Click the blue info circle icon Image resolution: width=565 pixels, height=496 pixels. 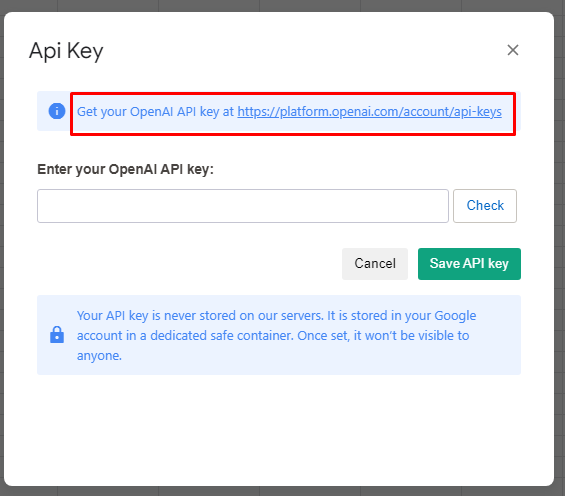[57, 111]
